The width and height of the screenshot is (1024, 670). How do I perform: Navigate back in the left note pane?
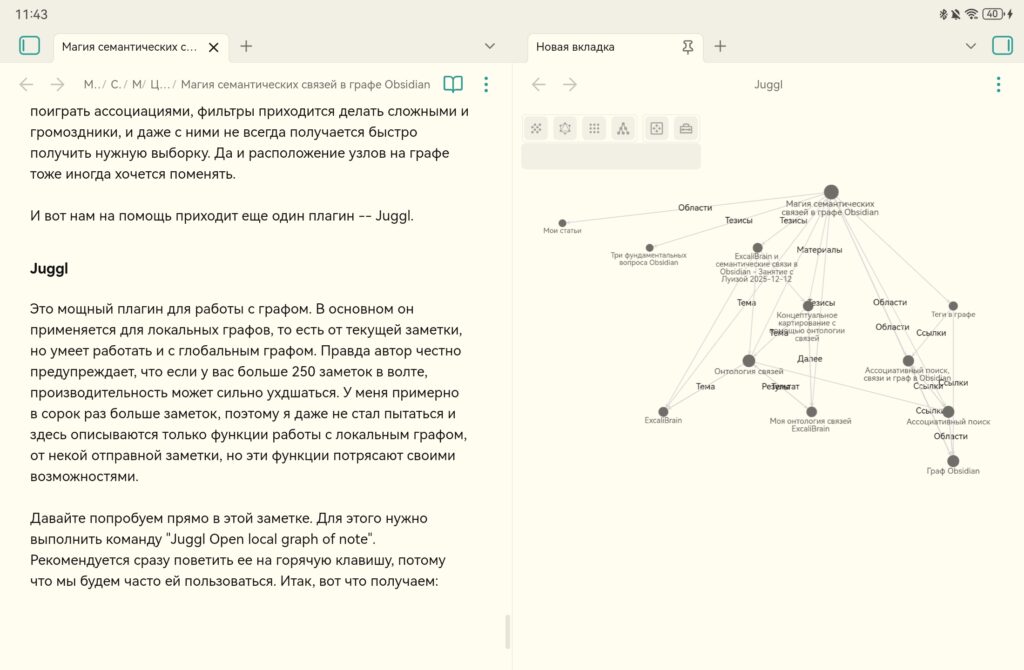click(27, 85)
